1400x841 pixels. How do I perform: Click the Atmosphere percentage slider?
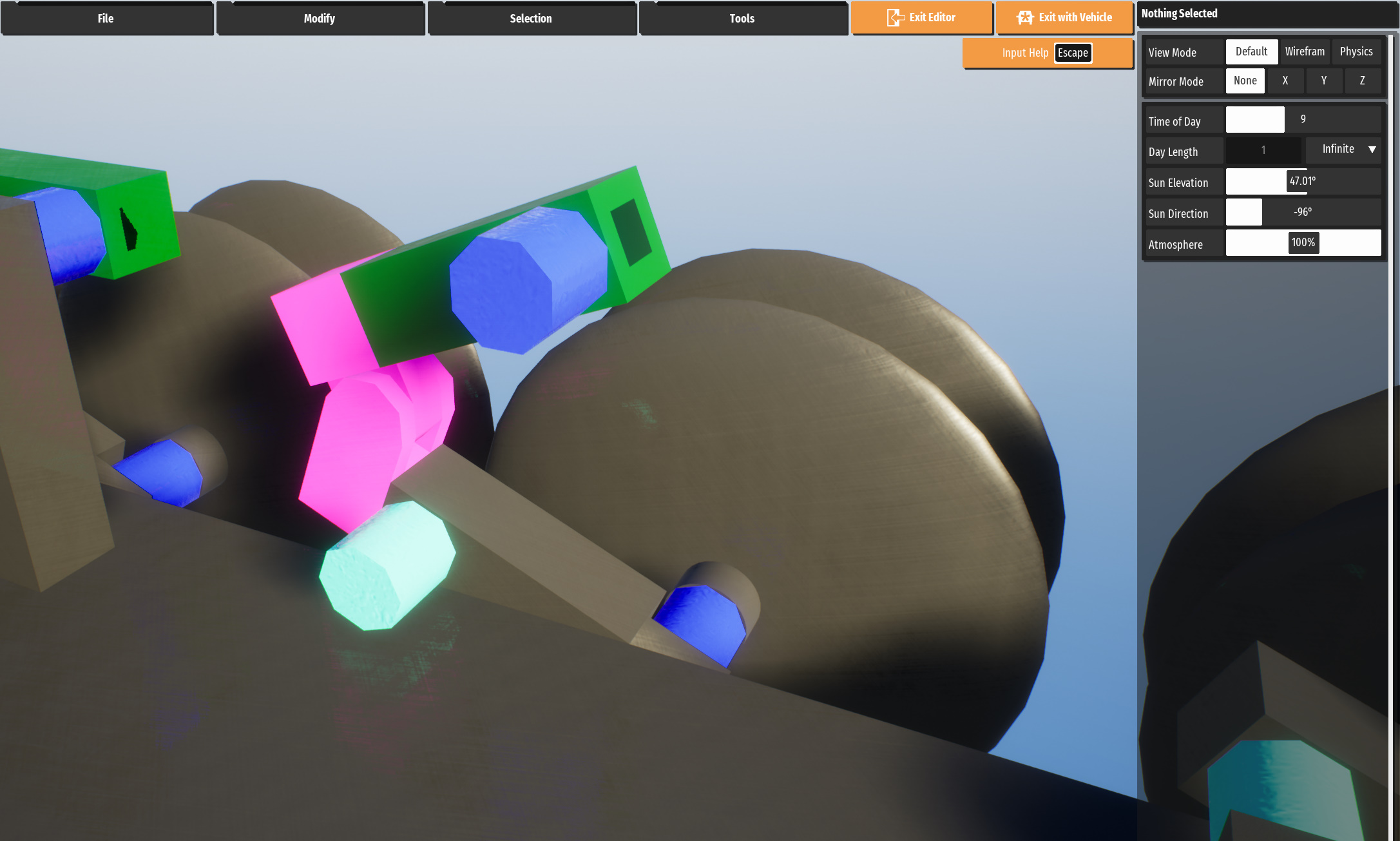point(1303,243)
